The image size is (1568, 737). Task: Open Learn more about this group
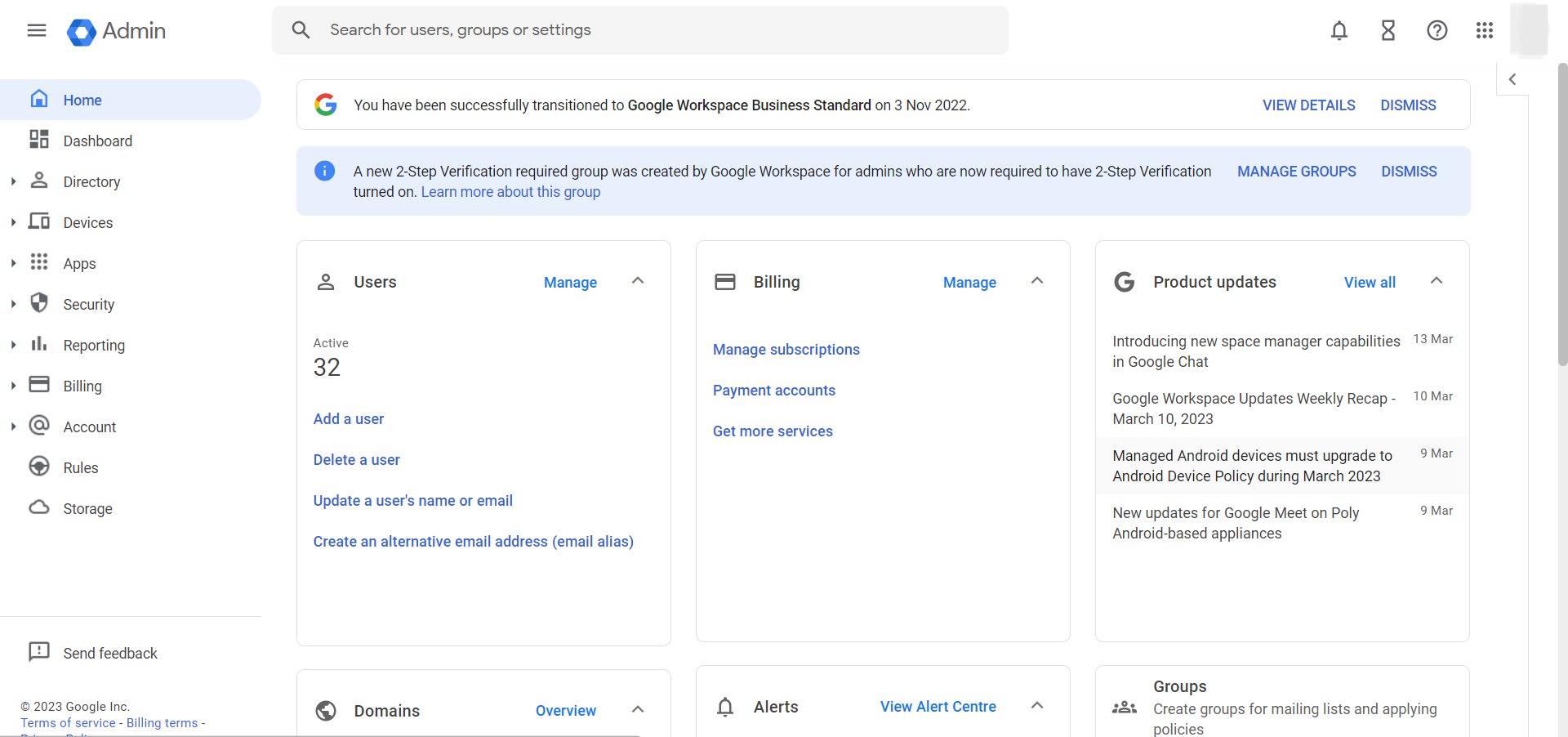click(510, 192)
